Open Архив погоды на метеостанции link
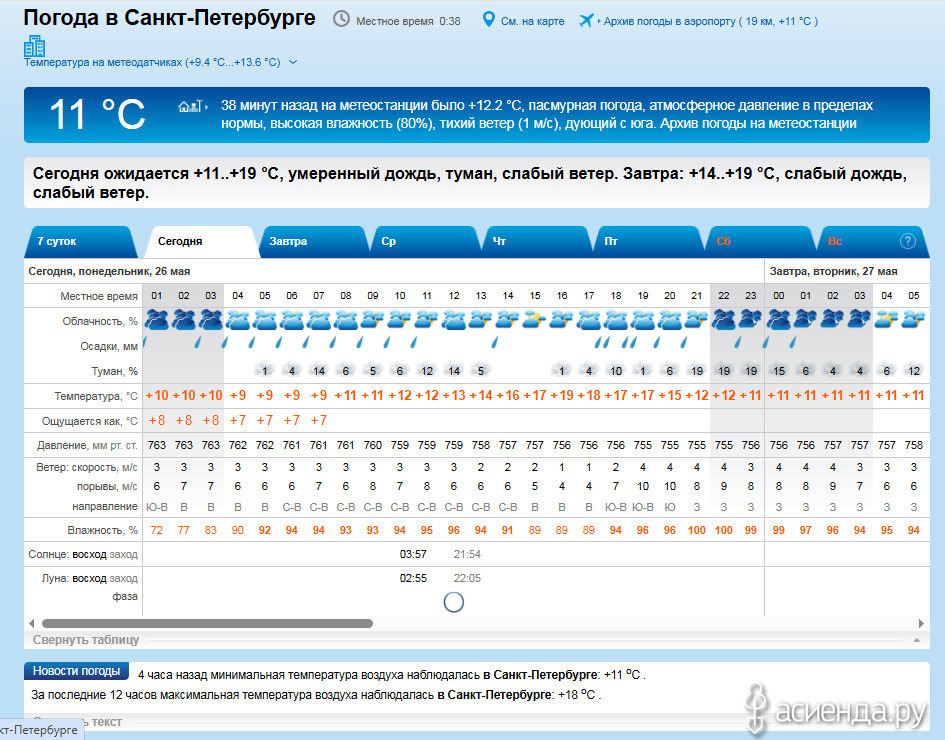 [758, 124]
